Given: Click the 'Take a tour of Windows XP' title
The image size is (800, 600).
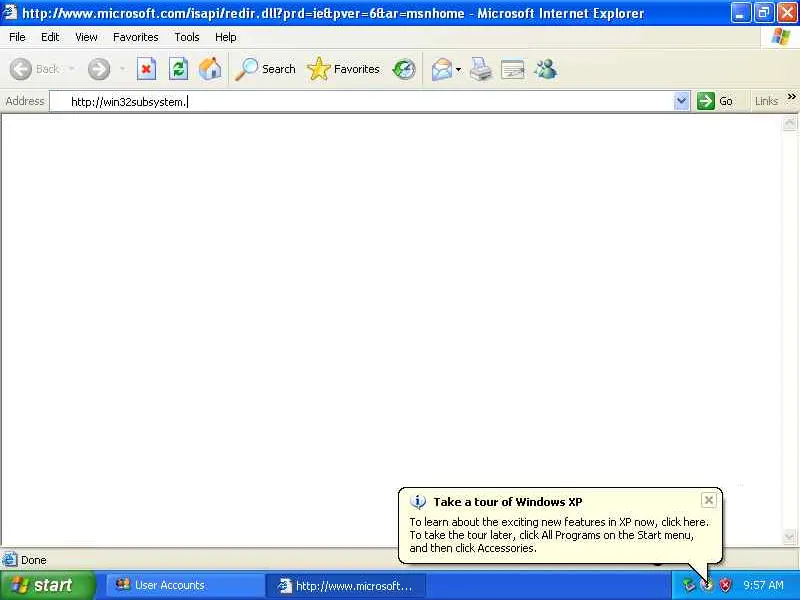Looking at the screenshot, I should 508,502.
